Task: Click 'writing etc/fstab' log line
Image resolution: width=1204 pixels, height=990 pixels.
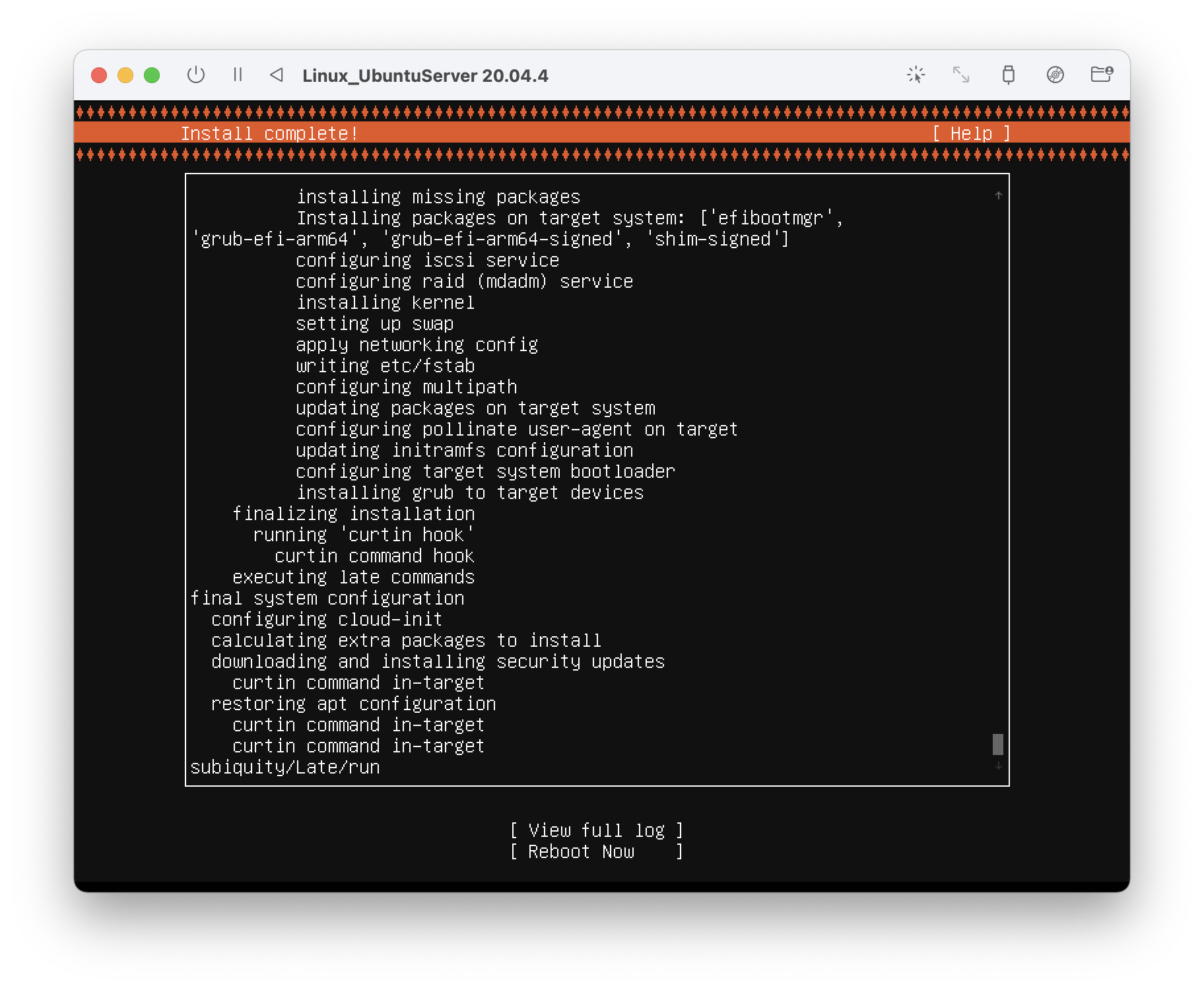Action: [385, 366]
